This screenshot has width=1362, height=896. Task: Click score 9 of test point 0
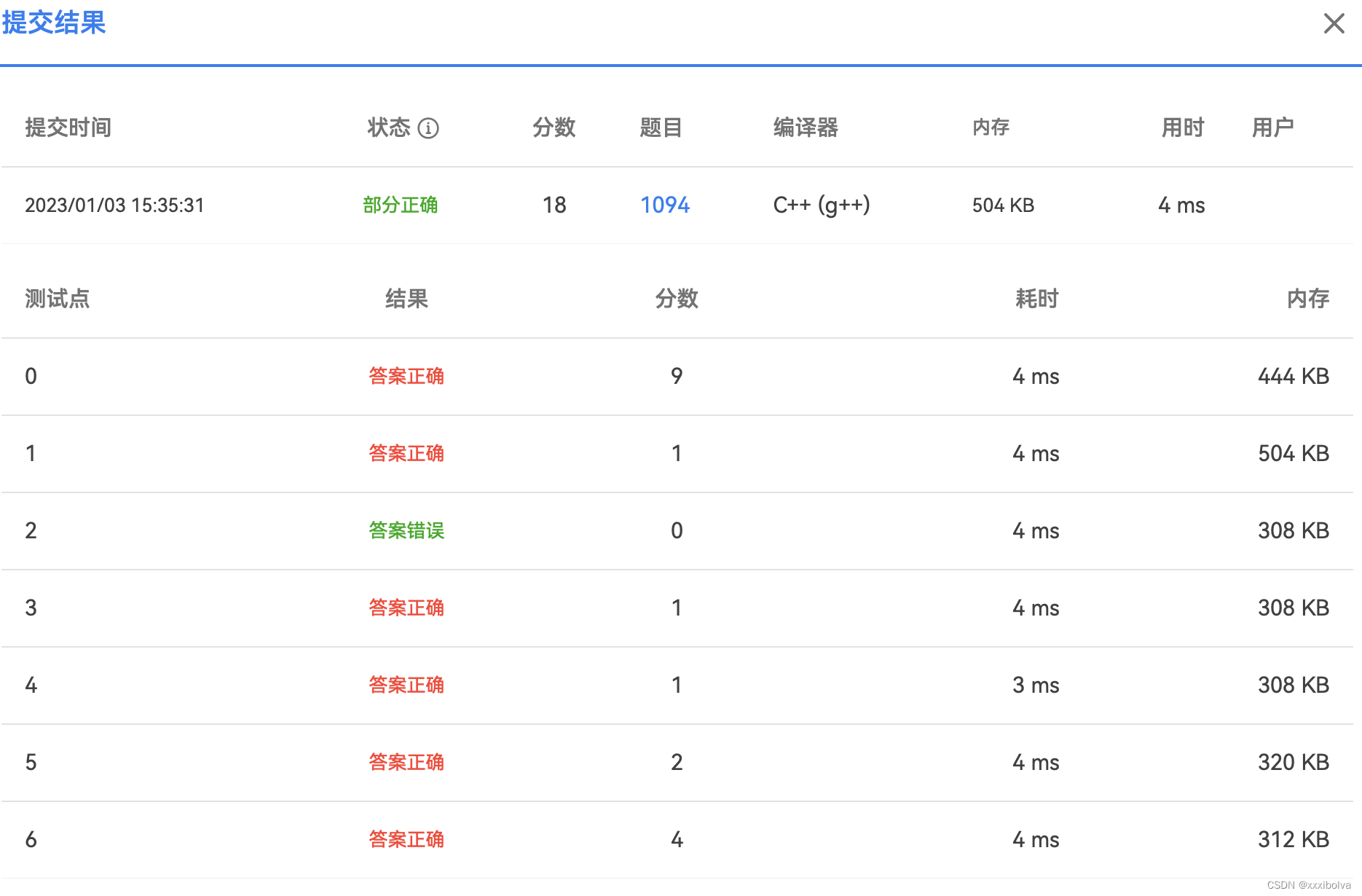(677, 377)
